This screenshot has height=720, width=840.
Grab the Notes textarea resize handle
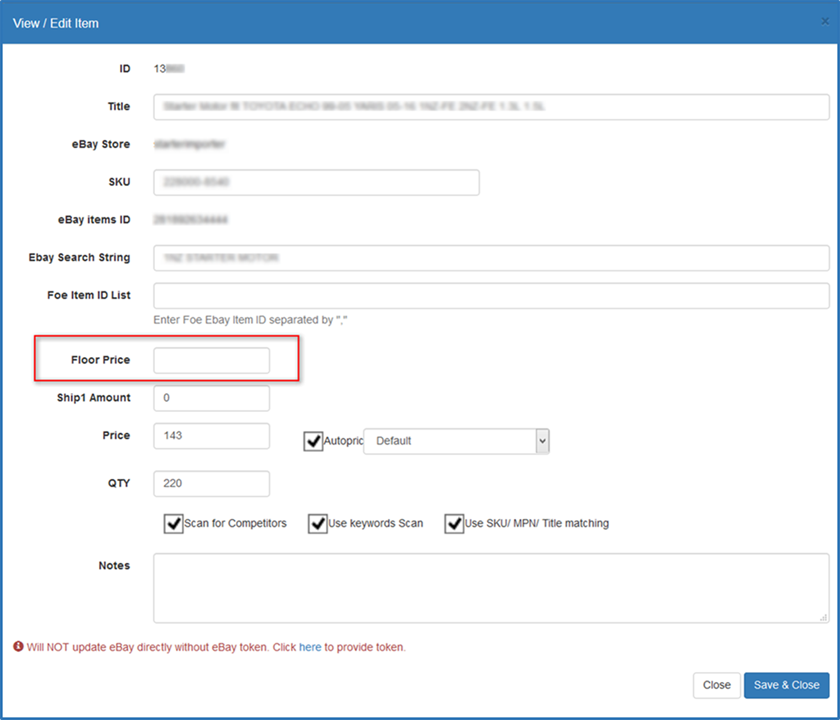824,618
